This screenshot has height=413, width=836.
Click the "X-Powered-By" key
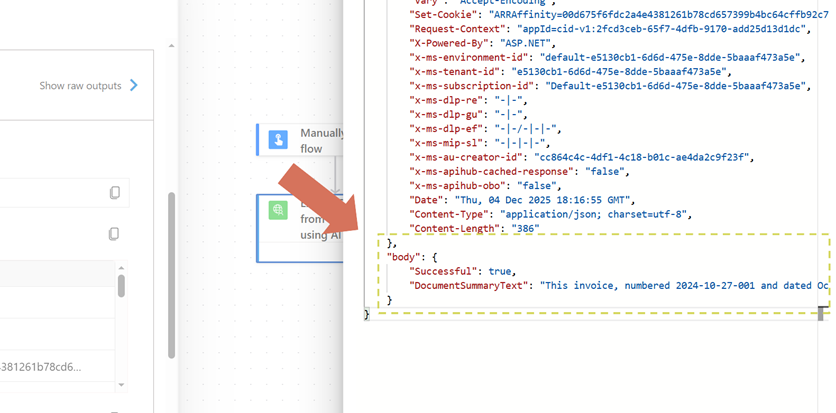pyautogui.click(x=449, y=43)
